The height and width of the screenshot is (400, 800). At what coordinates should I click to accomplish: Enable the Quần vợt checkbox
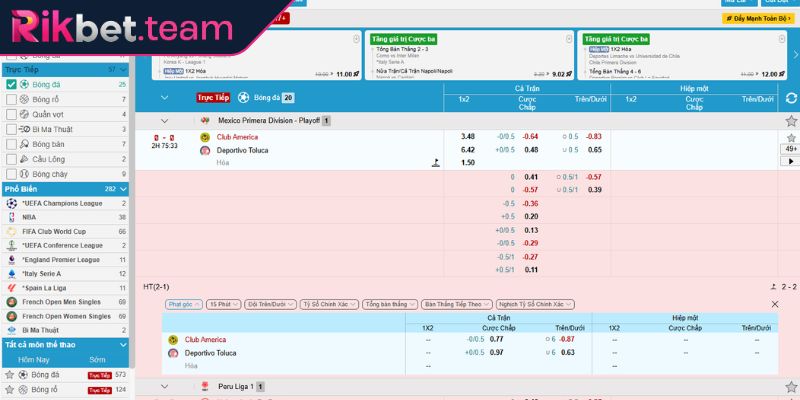pos(11,114)
